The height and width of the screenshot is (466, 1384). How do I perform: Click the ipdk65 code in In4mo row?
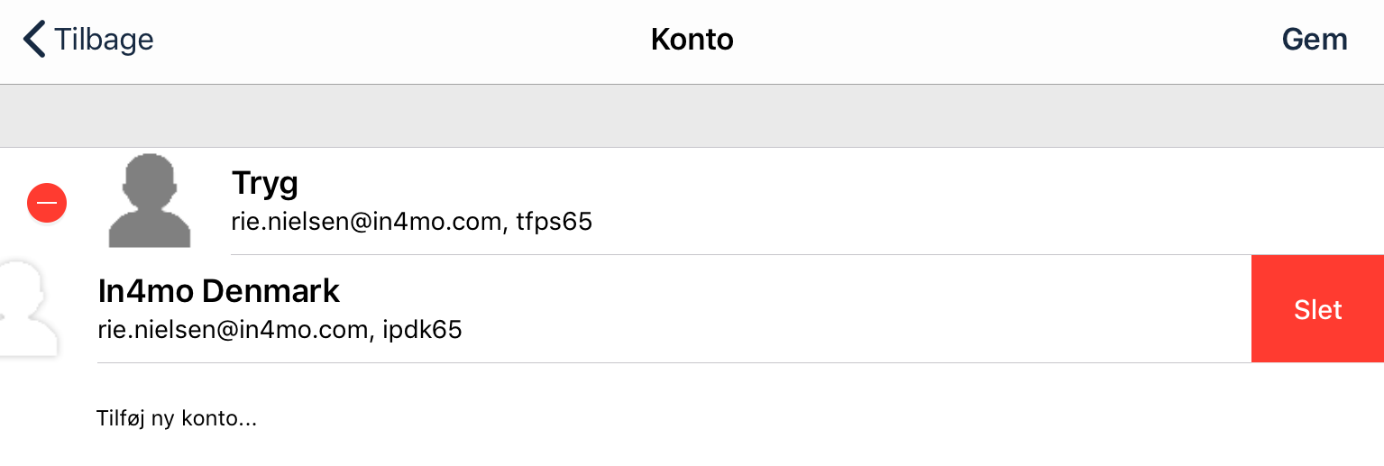click(422, 329)
